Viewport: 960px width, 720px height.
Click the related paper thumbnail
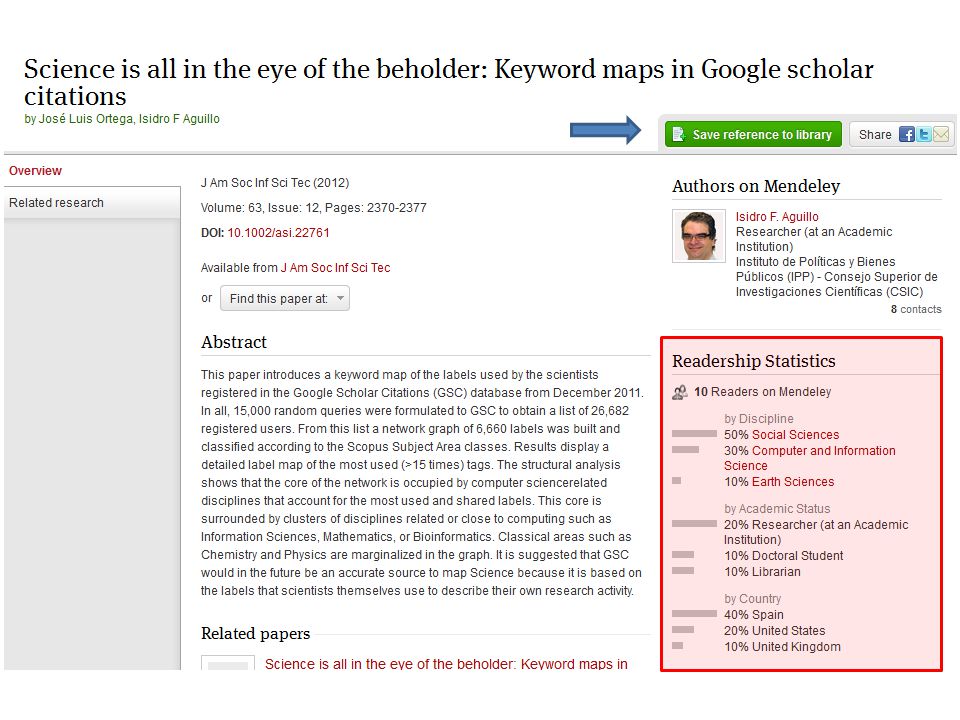[x=228, y=662]
